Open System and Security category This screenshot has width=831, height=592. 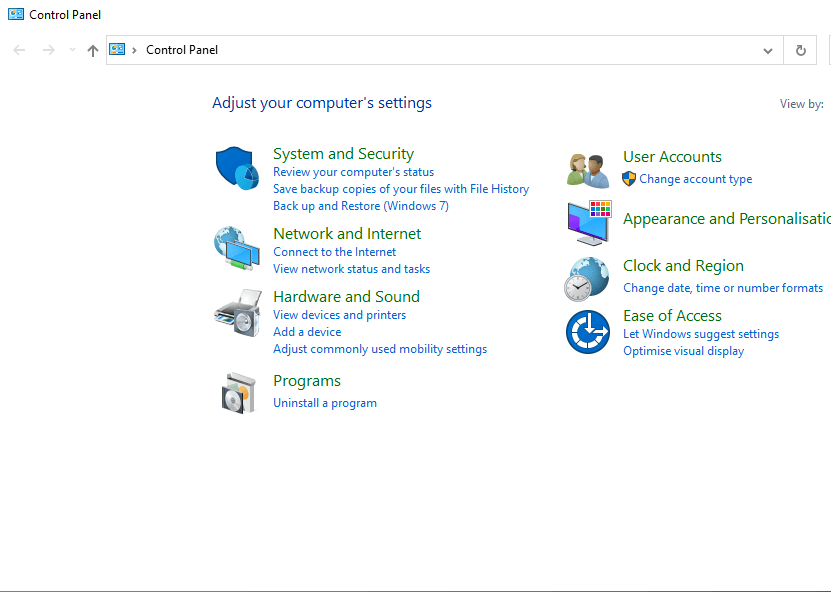point(343,153)
